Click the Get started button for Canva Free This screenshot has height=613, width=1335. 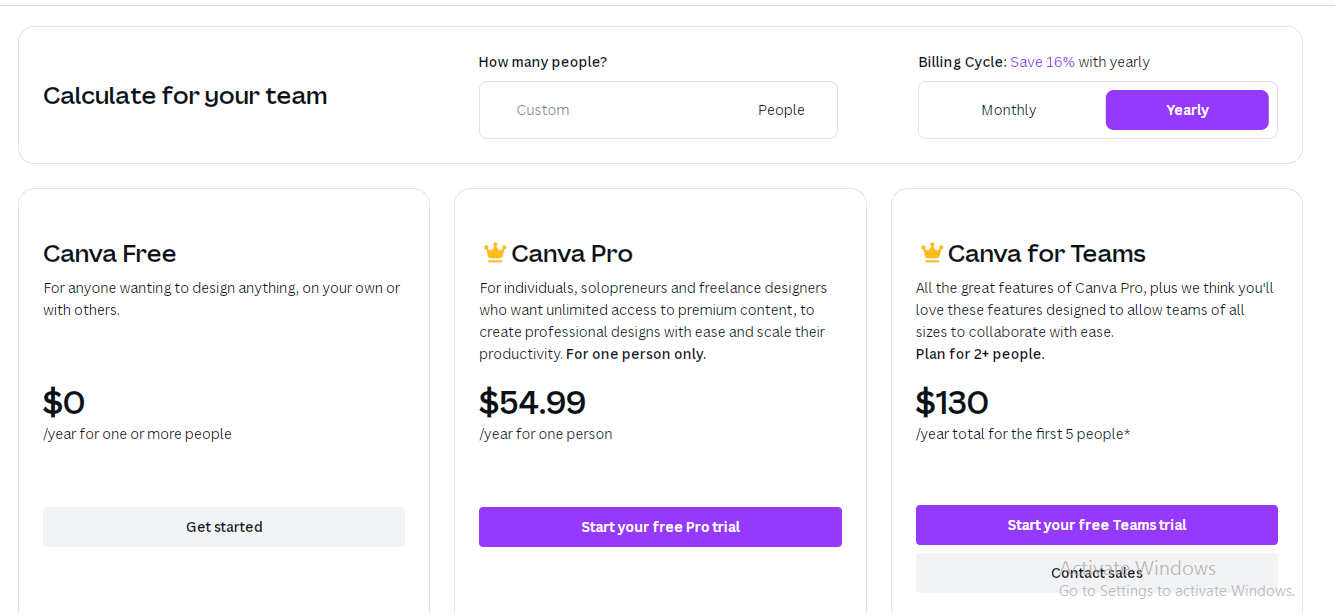224,527
